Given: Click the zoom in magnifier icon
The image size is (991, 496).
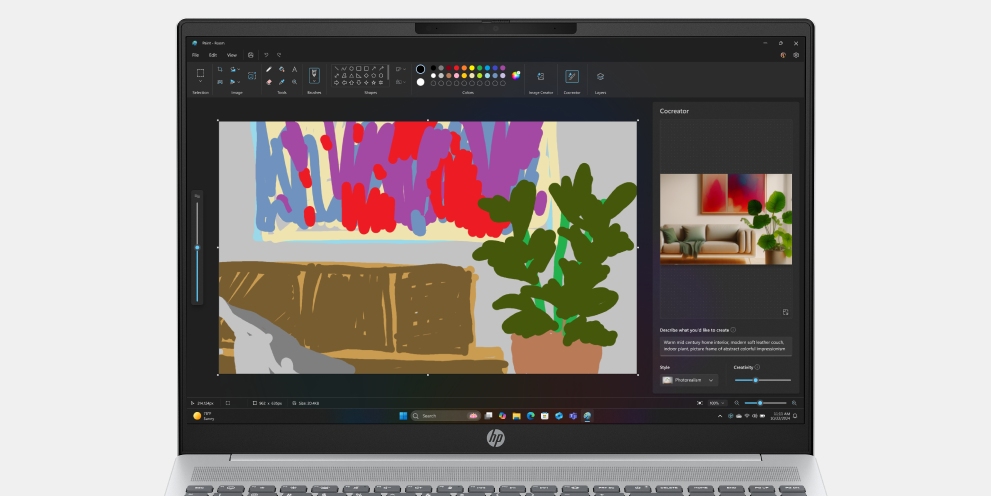Looking at the screenshot, I should coord(794,403).
